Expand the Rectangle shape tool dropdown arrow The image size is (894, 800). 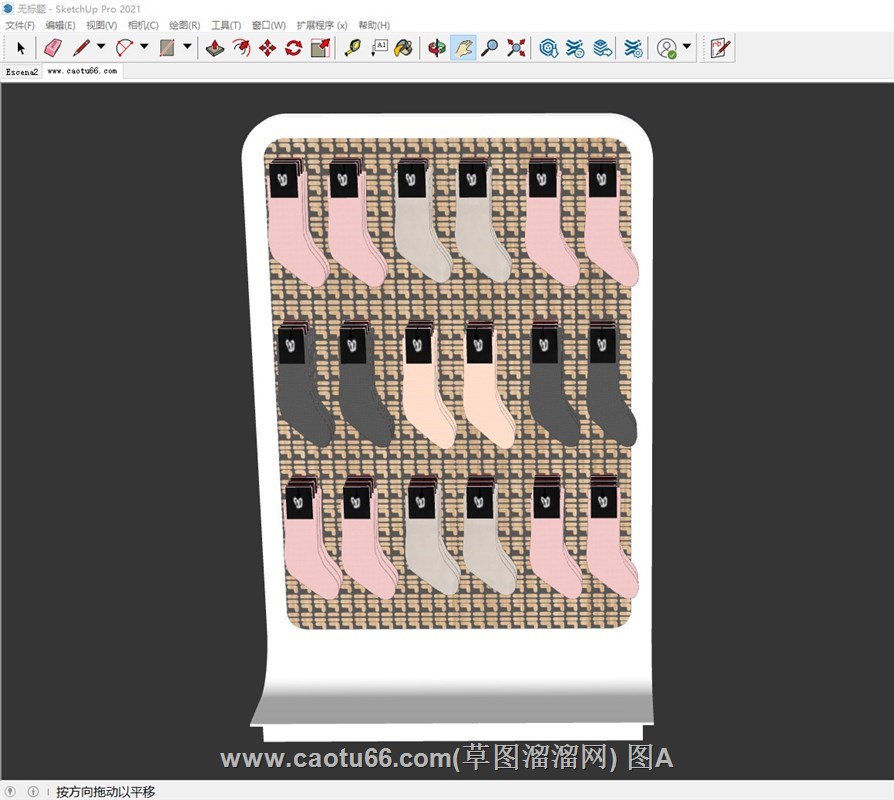tap(187, 47)
